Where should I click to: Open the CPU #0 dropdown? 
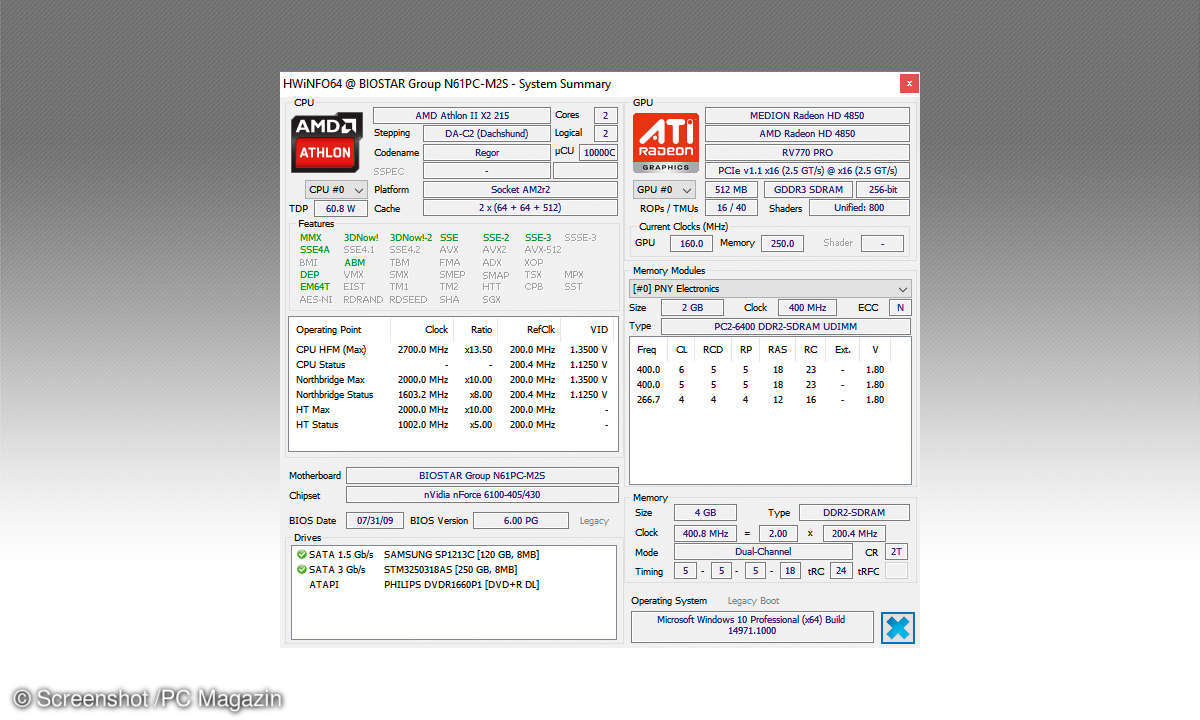[336, 189]
